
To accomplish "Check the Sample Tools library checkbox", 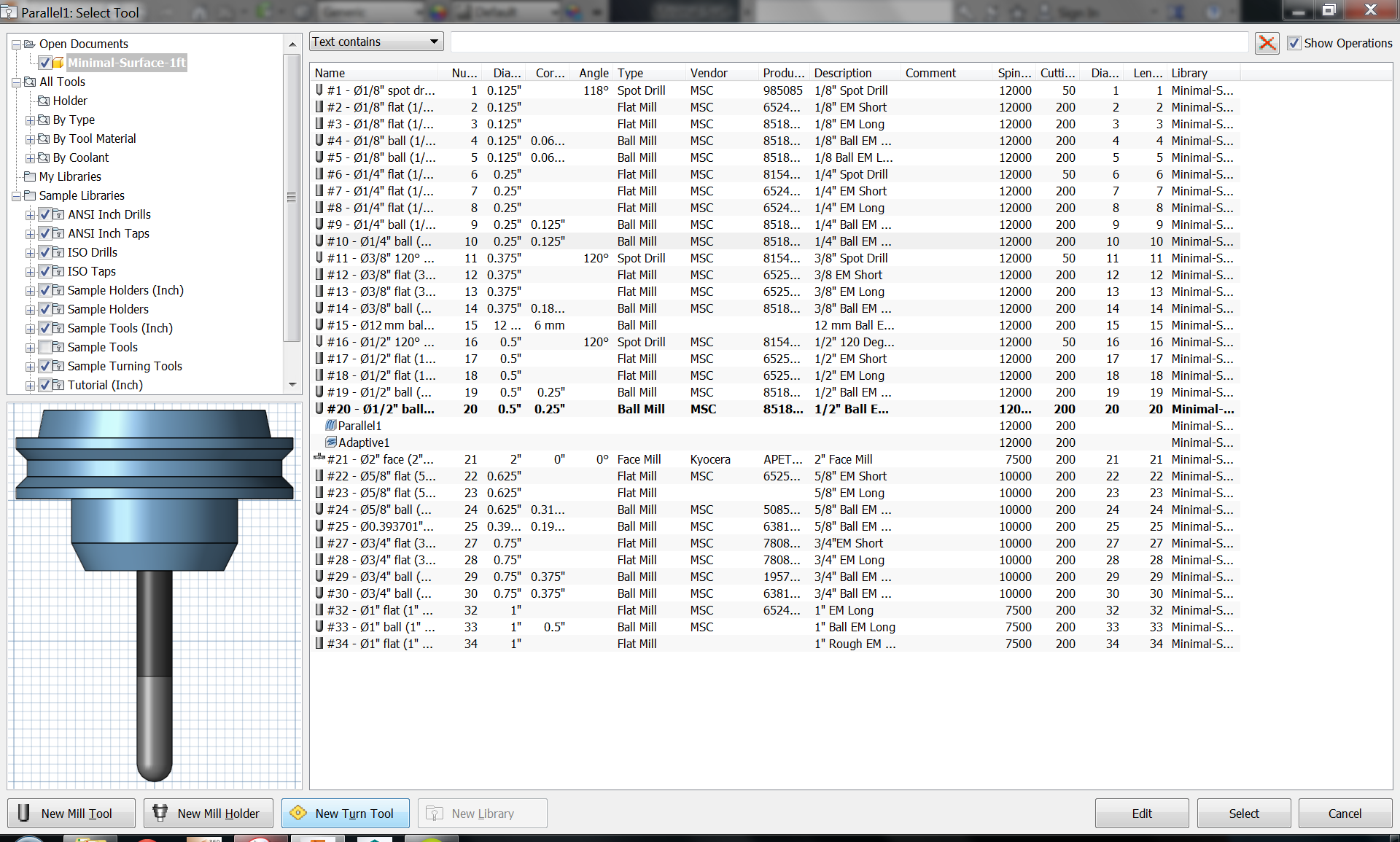I will click(x=45, y=347).
